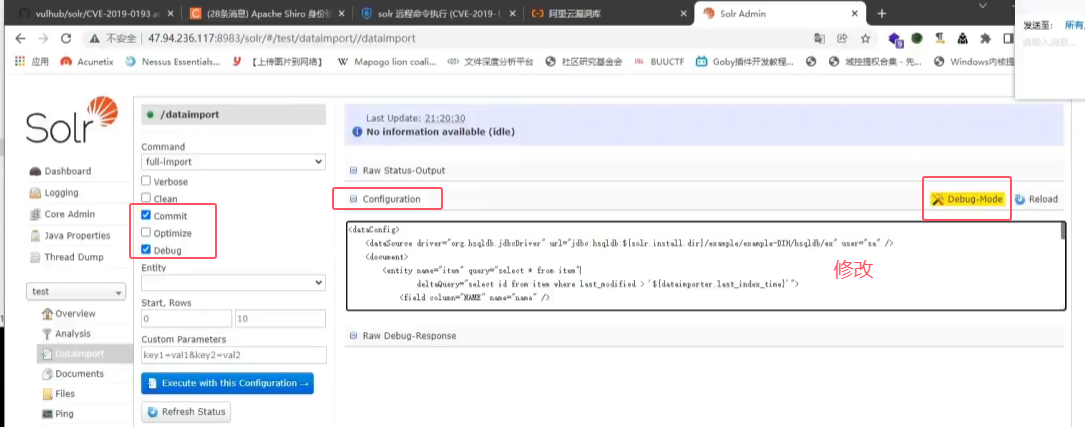The height and width of the screenshot is (427, 1085).
Task: Click the translate icon in address bar
Action: 819,39
